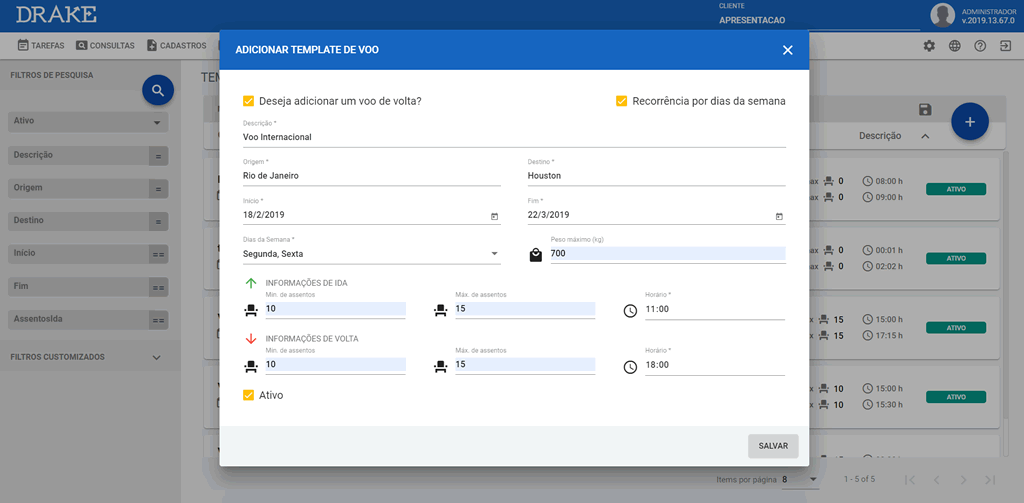Open the Tarefas menu
This screenshot has height=503, width=1024.
[40, 46]
